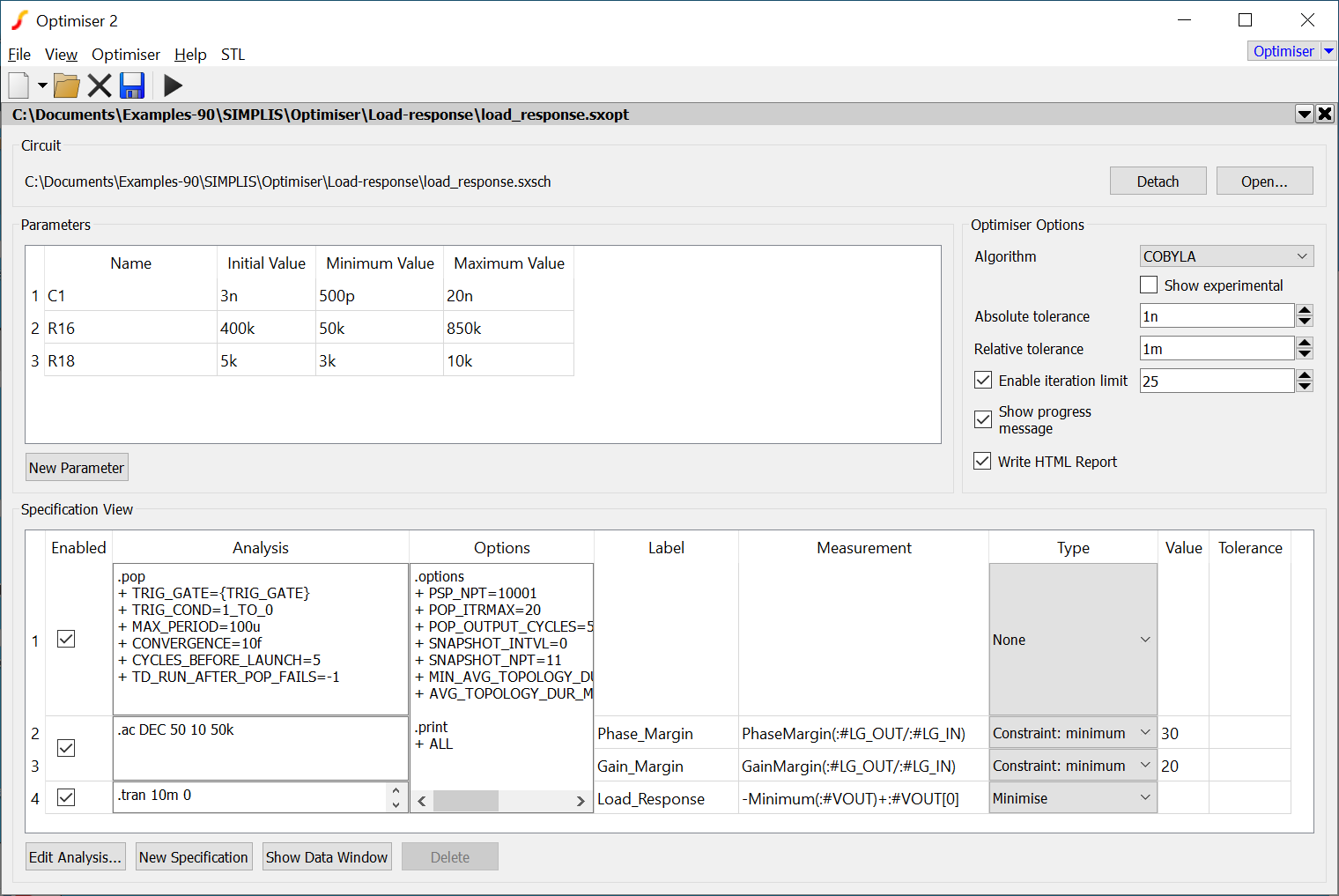Enable the Show experimental checkbox
Viewport: 1339px width, 896px height.
tap(1149, 285)
